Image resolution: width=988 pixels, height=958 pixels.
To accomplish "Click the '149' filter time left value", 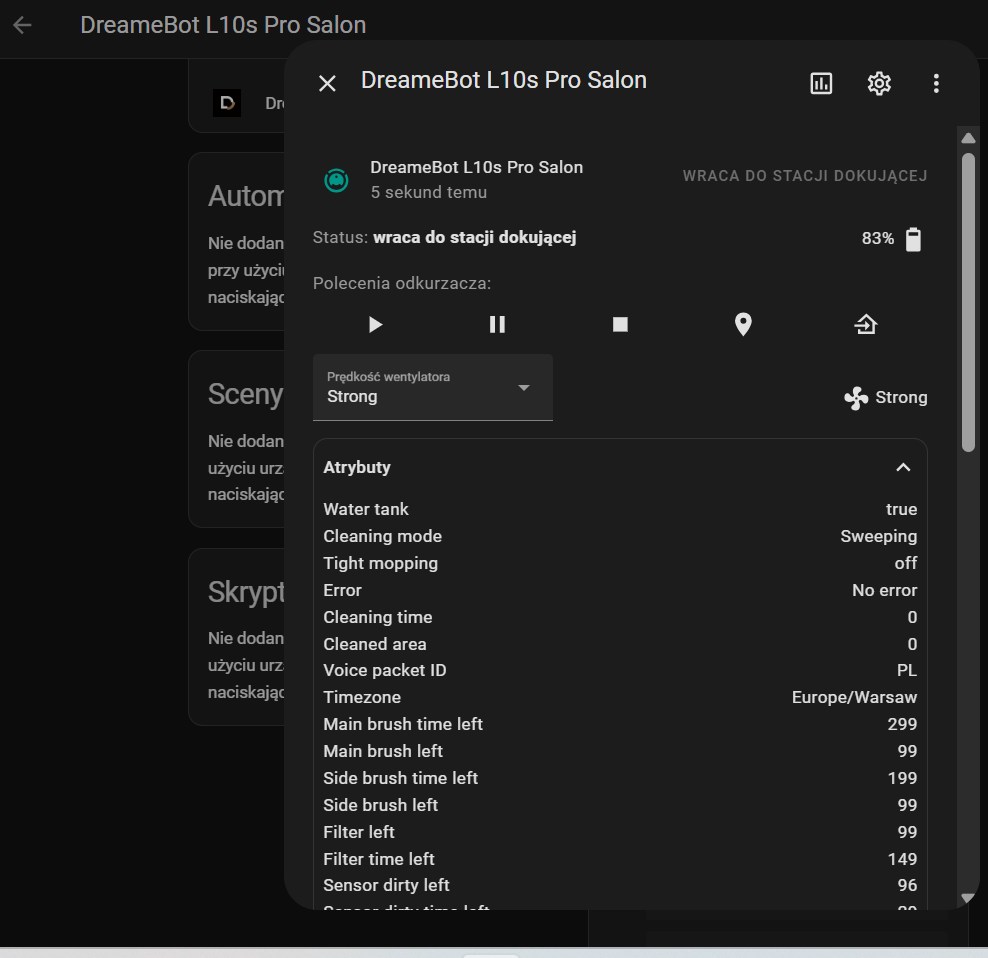I will tap(902, 859).
